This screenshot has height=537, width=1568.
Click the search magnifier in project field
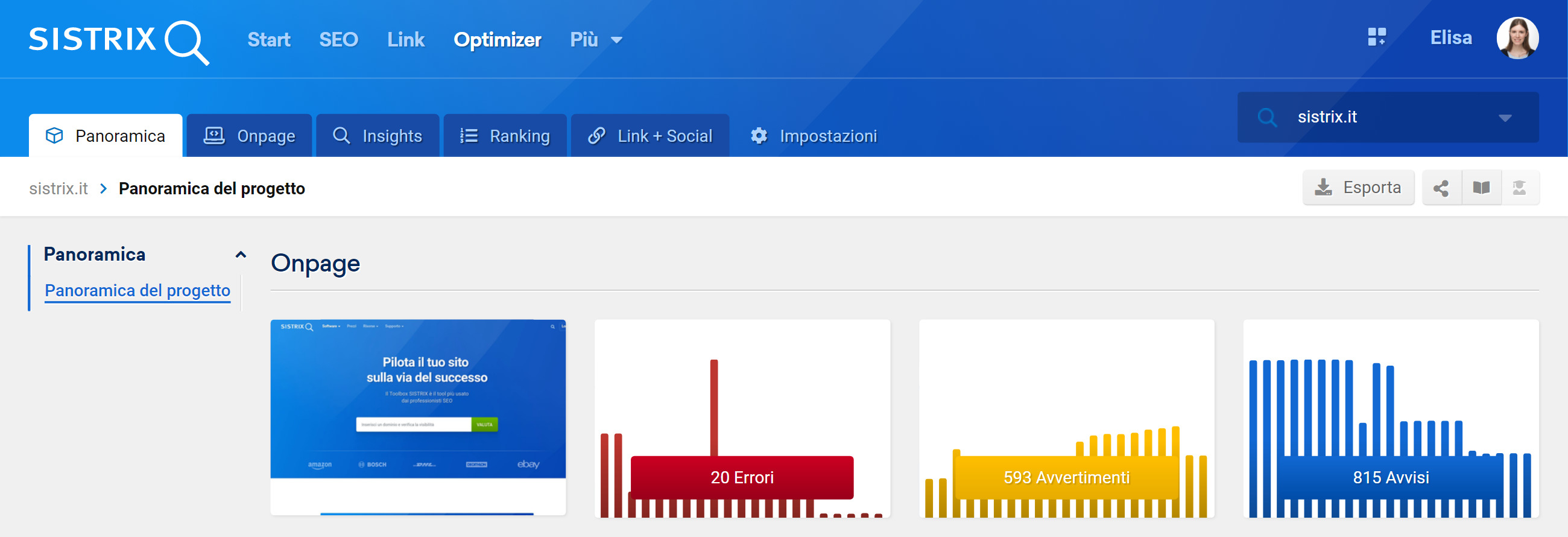pos(1266,117)
